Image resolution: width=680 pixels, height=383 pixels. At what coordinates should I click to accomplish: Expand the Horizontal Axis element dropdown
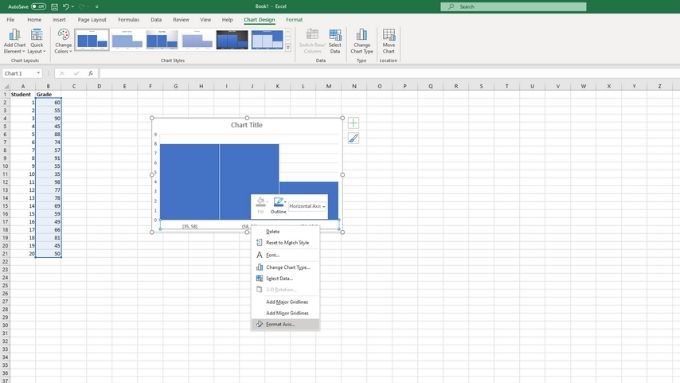click(x=307, y=206)
